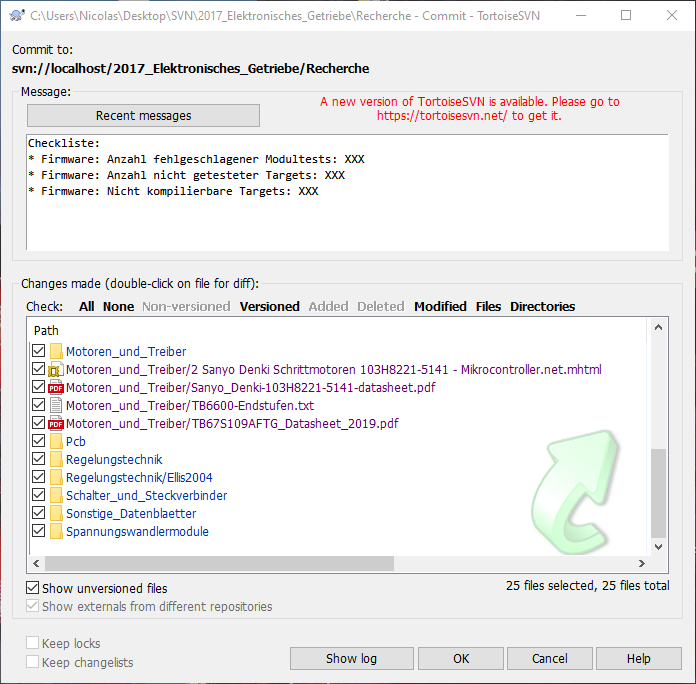Click the '25 files selected, 25 files total' status
The image size is (696, 684).
[x=588, y=585]
